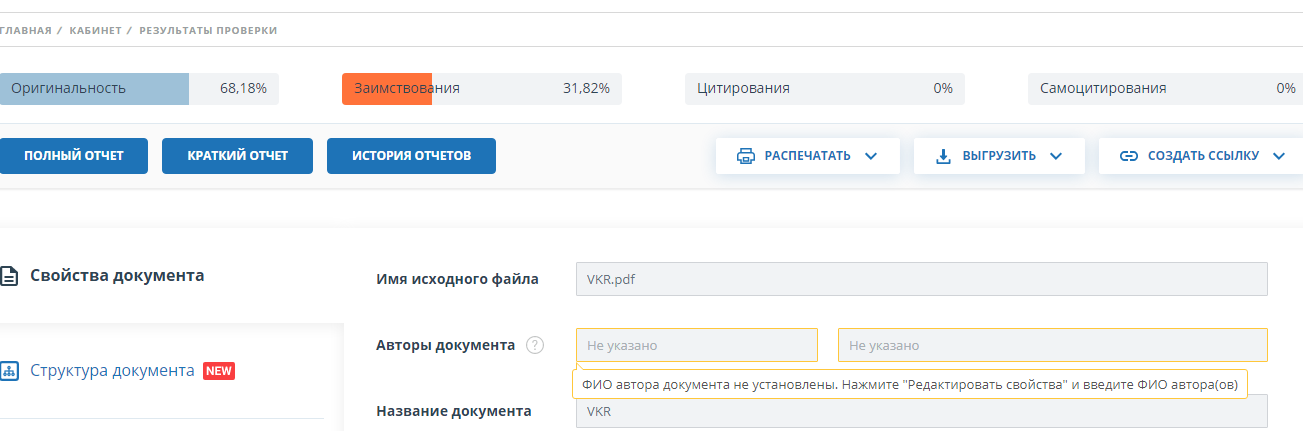Expand the Выгрузить dropdown chevron
This screenshot has width=1303, height=431.
pos(1055,156)
